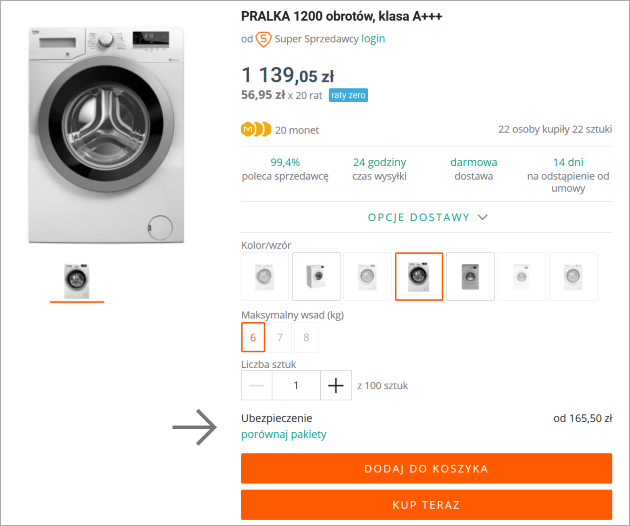Viewport: 630px width, 526px height.
Task: Select the gray washing machine variant
Action: click(x=470, y=276)
